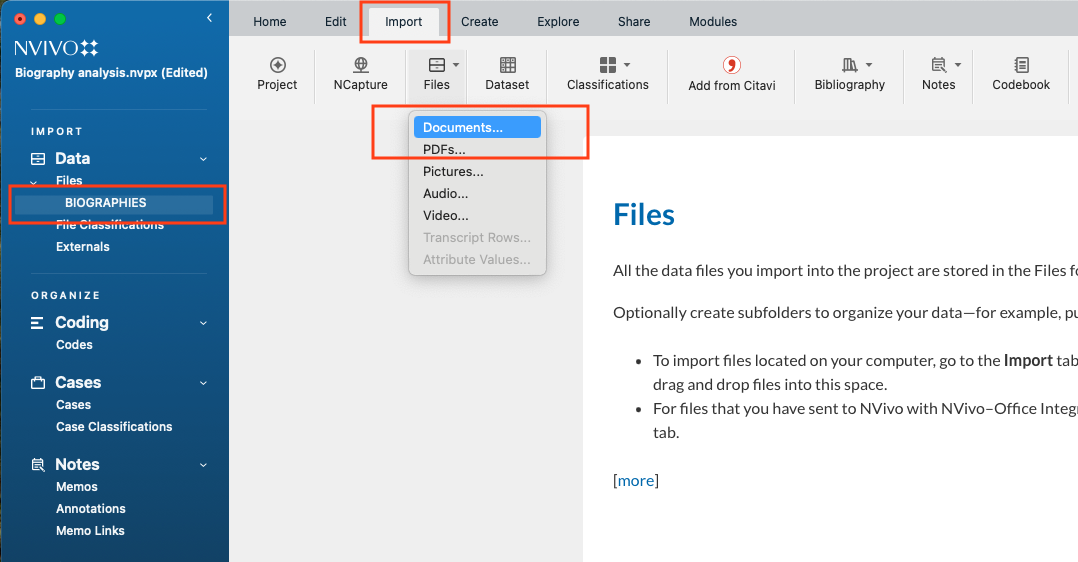Screen dimensions: 1078x562
Task: Click the Notes ribbon icon
Action: tap(938, 66)
